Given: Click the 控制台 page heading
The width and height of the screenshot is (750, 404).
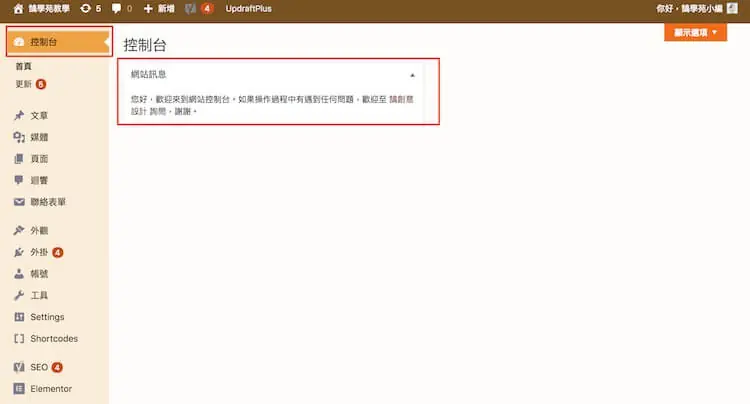Looking at the screenshot, I should click(x=145, y=45).
